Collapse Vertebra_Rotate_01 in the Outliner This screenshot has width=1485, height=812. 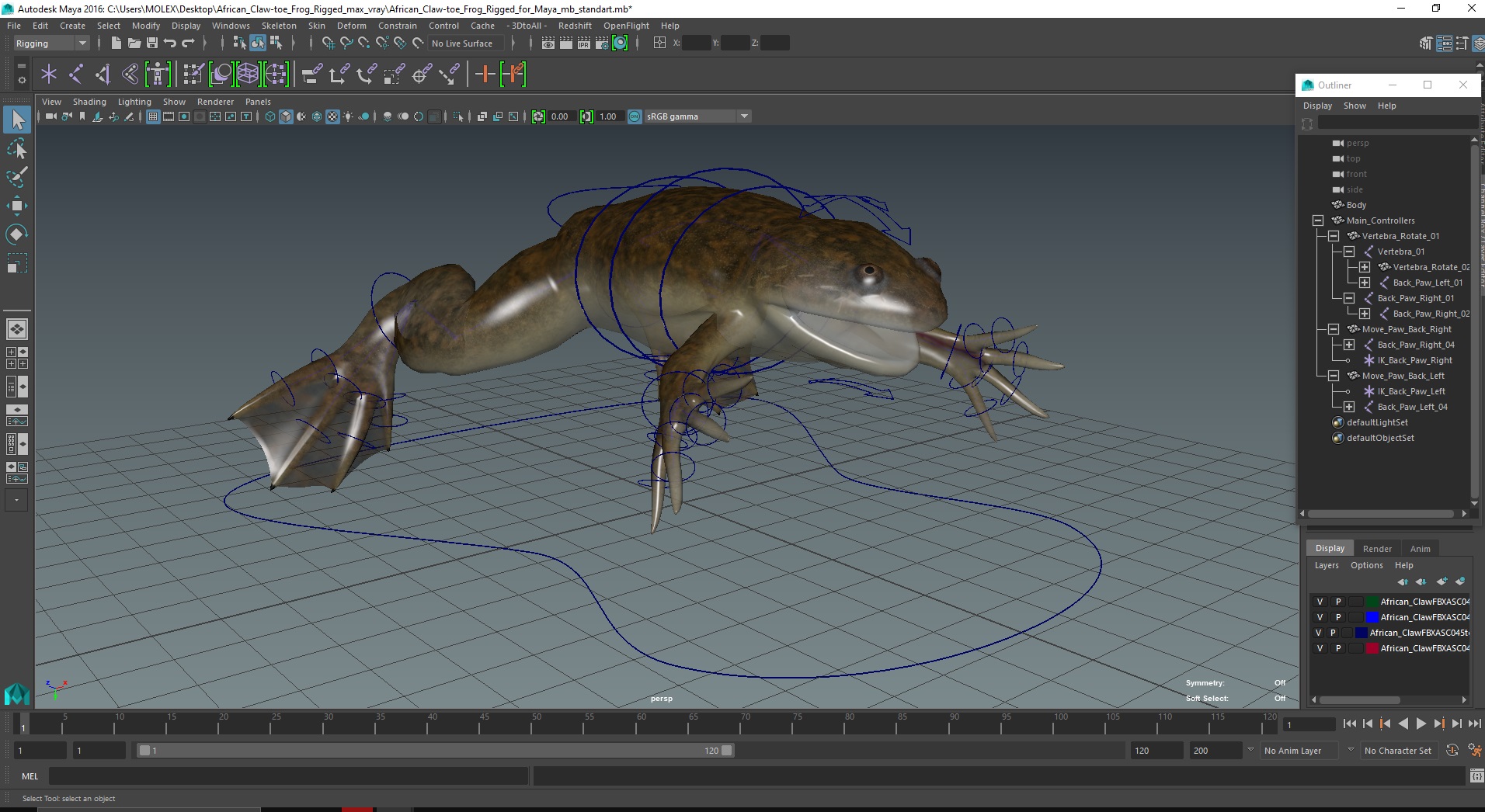pos(1334,236)
